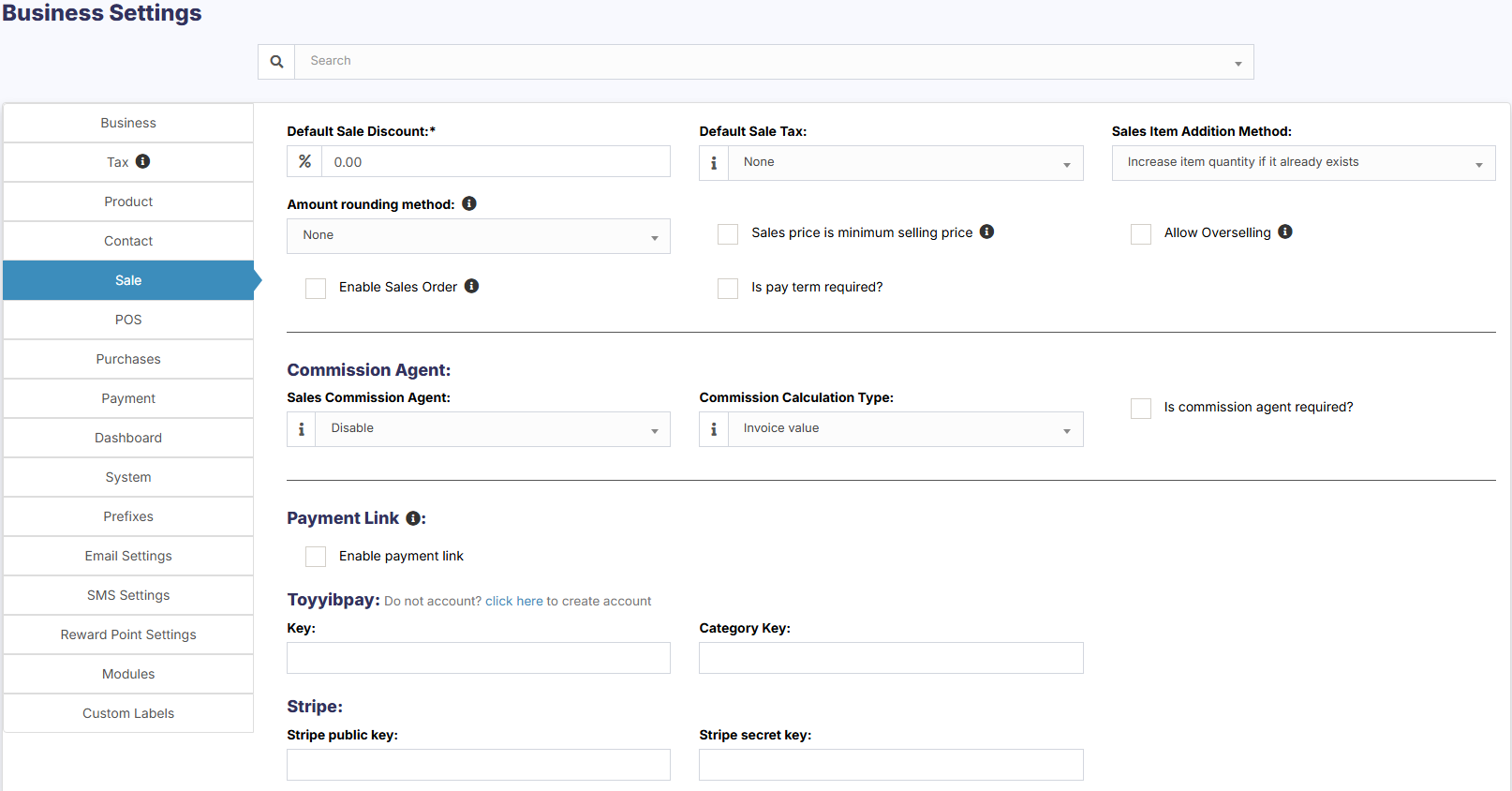The height and width of the screenshot is (791, 1512).
Task: Click the Enable Sales Order info icon
Action: coord(471,286)
